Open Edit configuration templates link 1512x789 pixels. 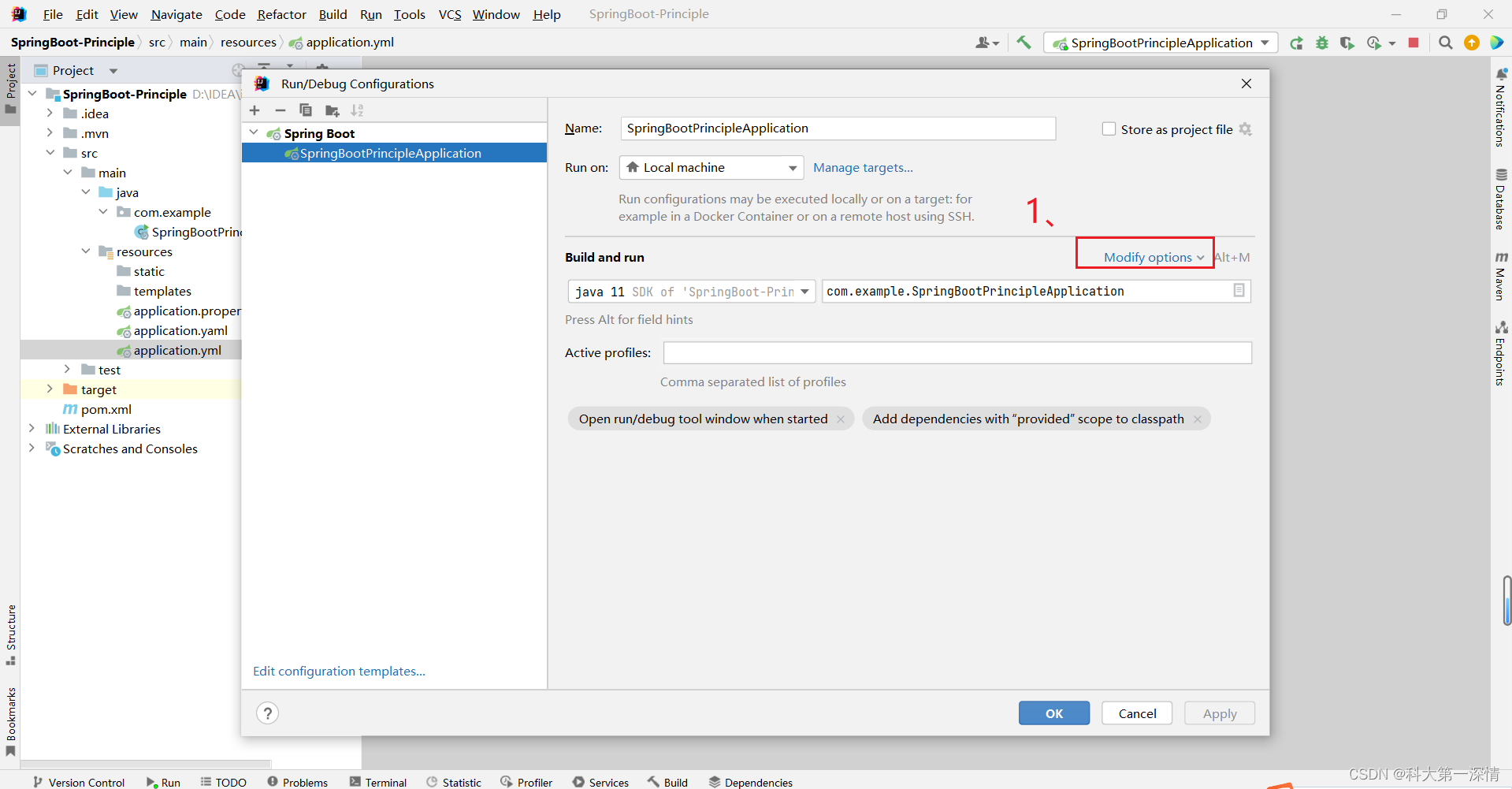339,671
